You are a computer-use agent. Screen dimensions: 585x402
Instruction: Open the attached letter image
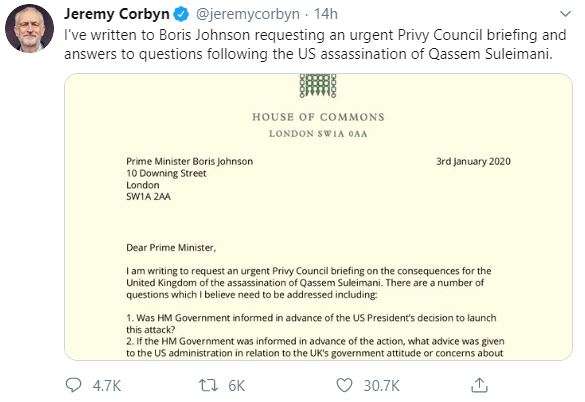tap(318, 217)
